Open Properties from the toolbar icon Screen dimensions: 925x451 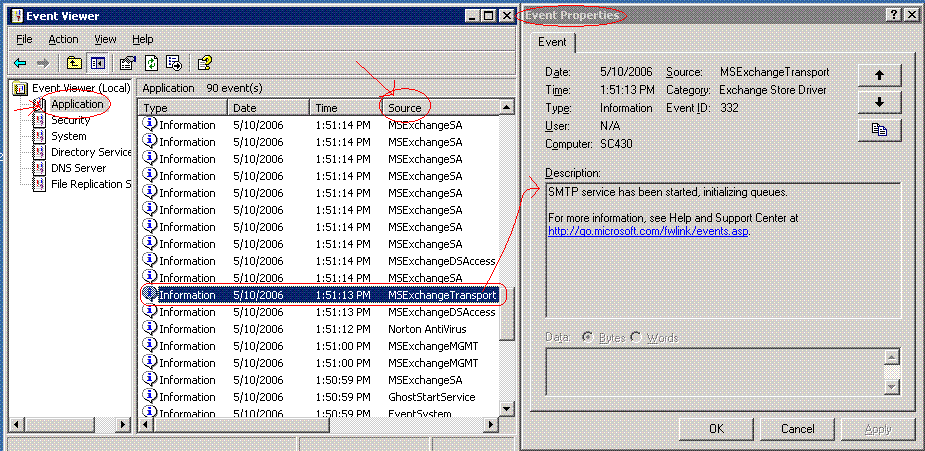[x=127, y=62]
